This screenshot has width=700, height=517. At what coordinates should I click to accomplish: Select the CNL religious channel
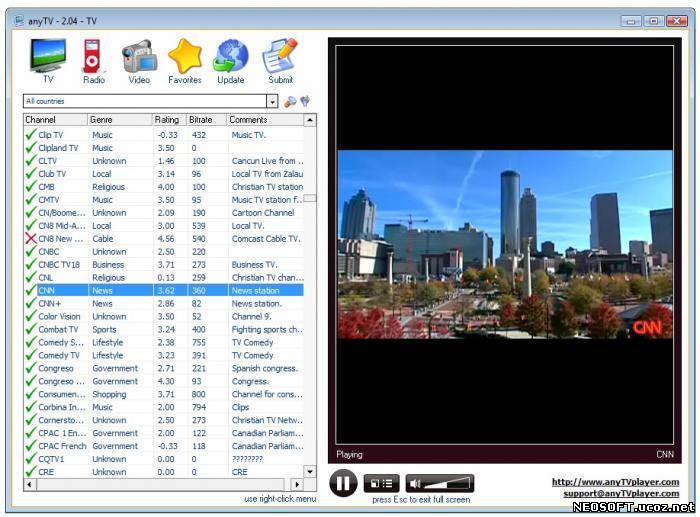pyautogui.click(x=164, y=277)
